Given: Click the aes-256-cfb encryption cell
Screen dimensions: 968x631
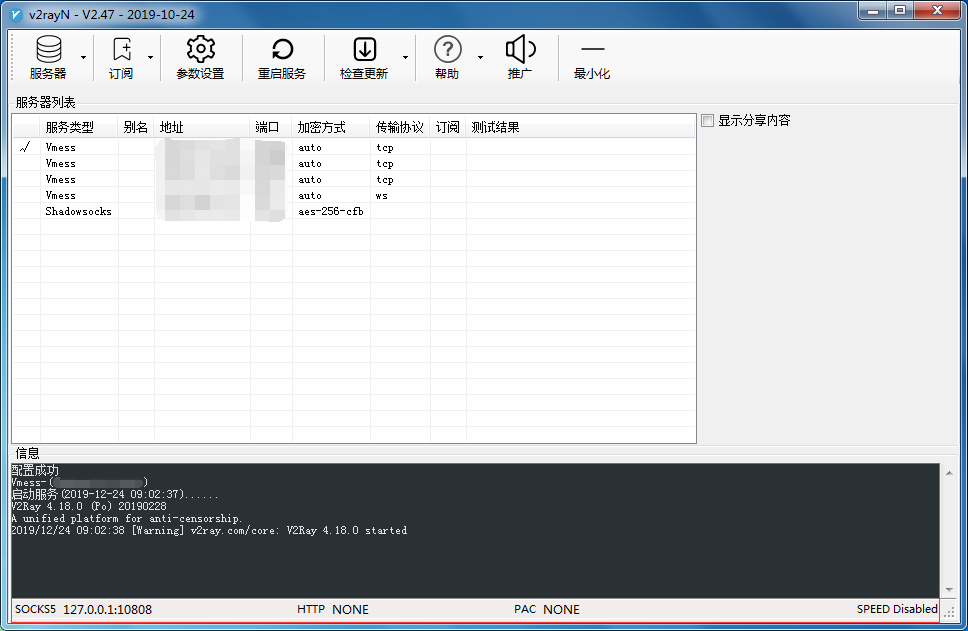Looking at the screenshot, I should [x=331, y=211].
